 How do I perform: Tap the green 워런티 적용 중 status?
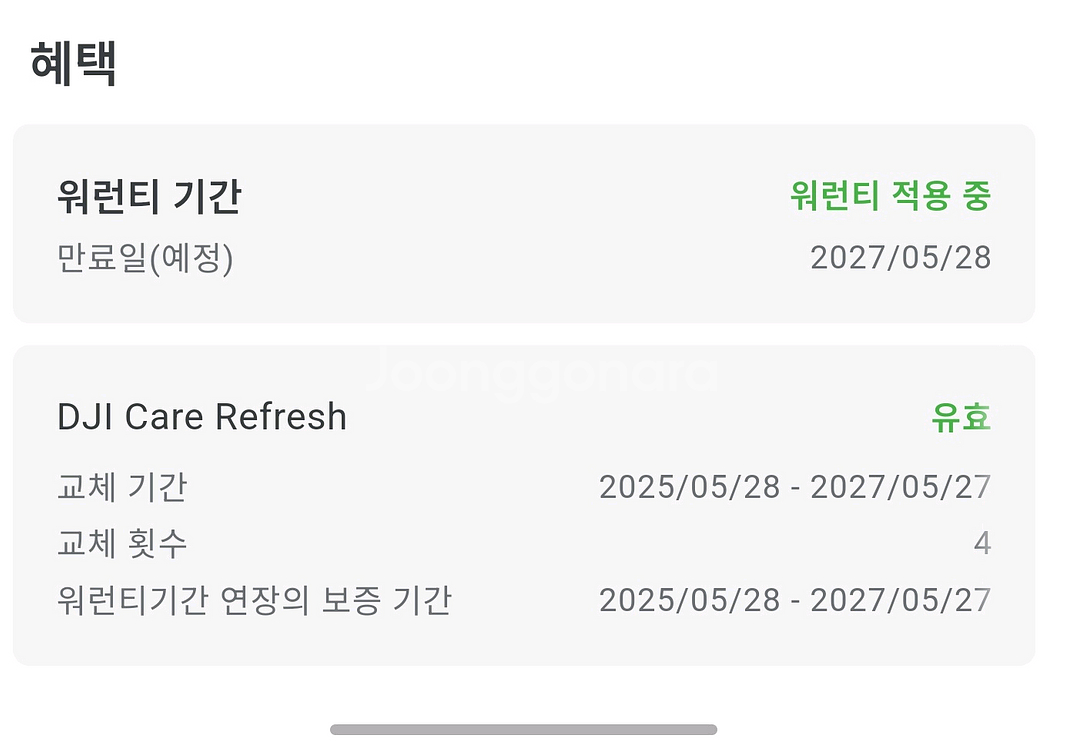click(x=889, y=196)
